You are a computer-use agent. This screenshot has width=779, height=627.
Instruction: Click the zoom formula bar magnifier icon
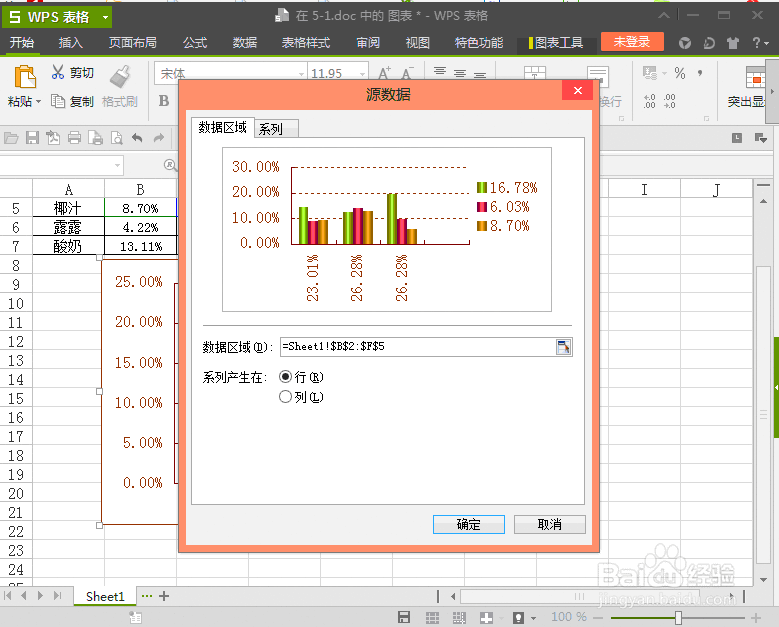pyautogui.click(x=170, y=165)
